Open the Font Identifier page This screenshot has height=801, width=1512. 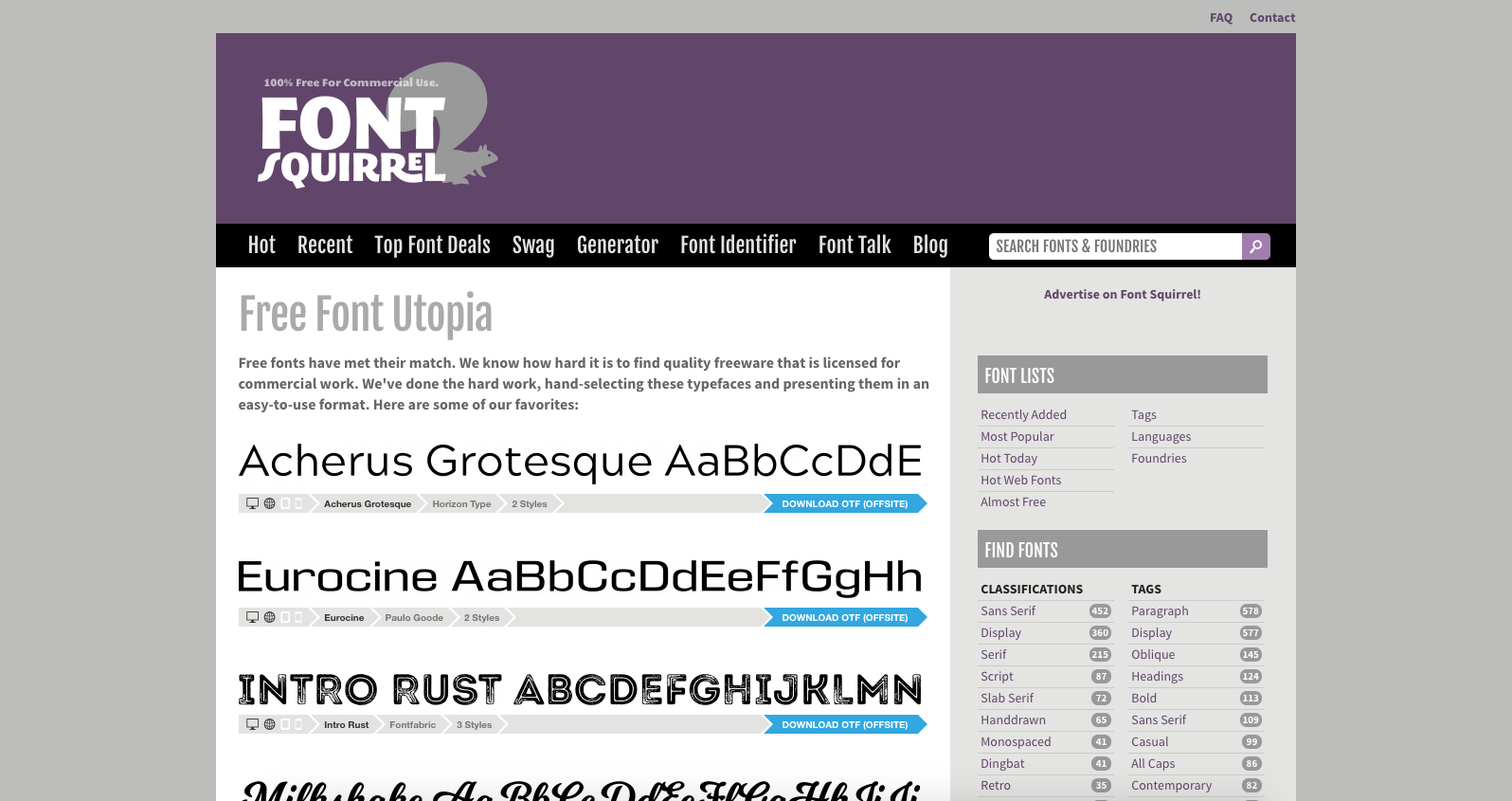pos(738,246)
